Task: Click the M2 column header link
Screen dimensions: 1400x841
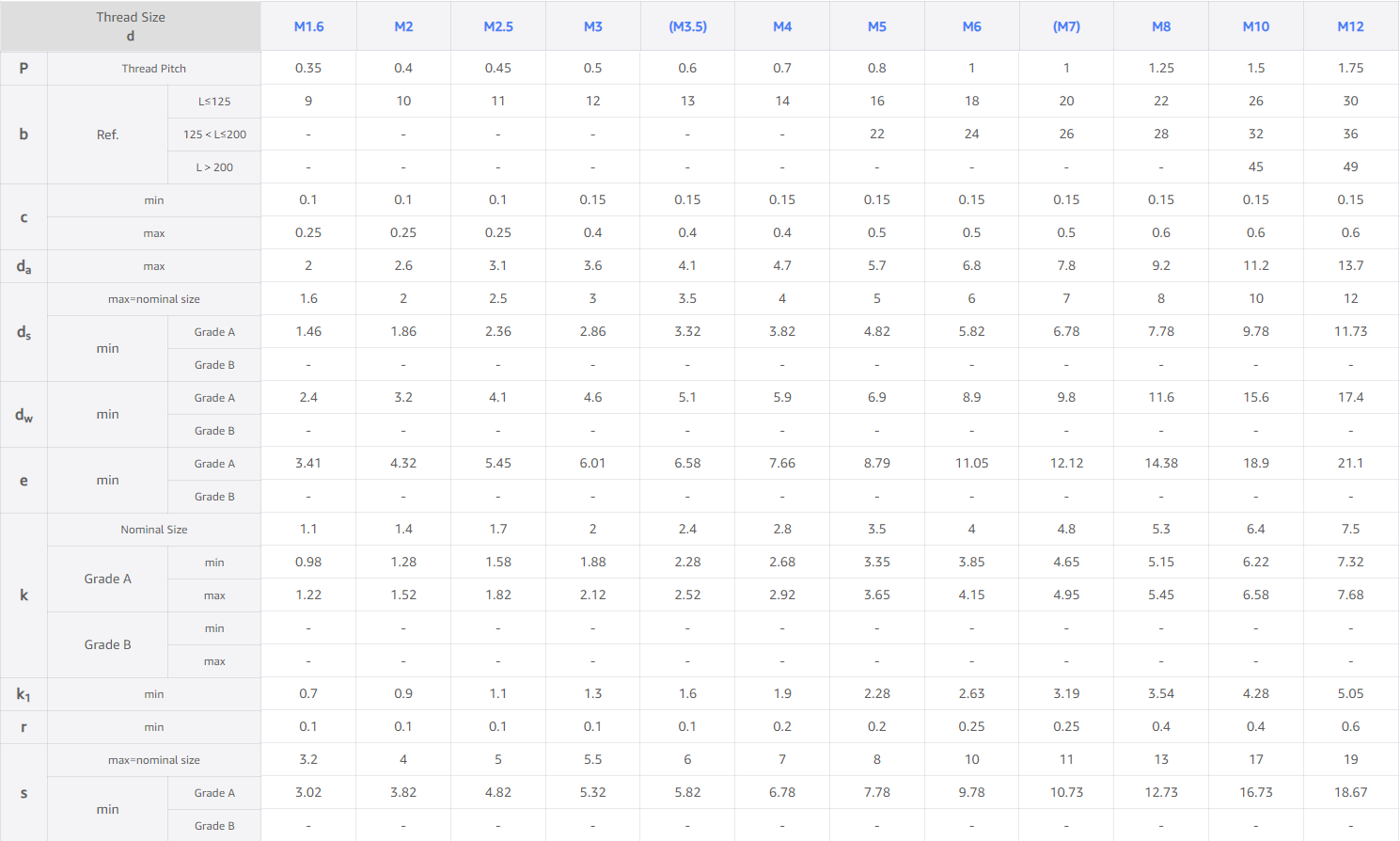Action: point(403,26)
